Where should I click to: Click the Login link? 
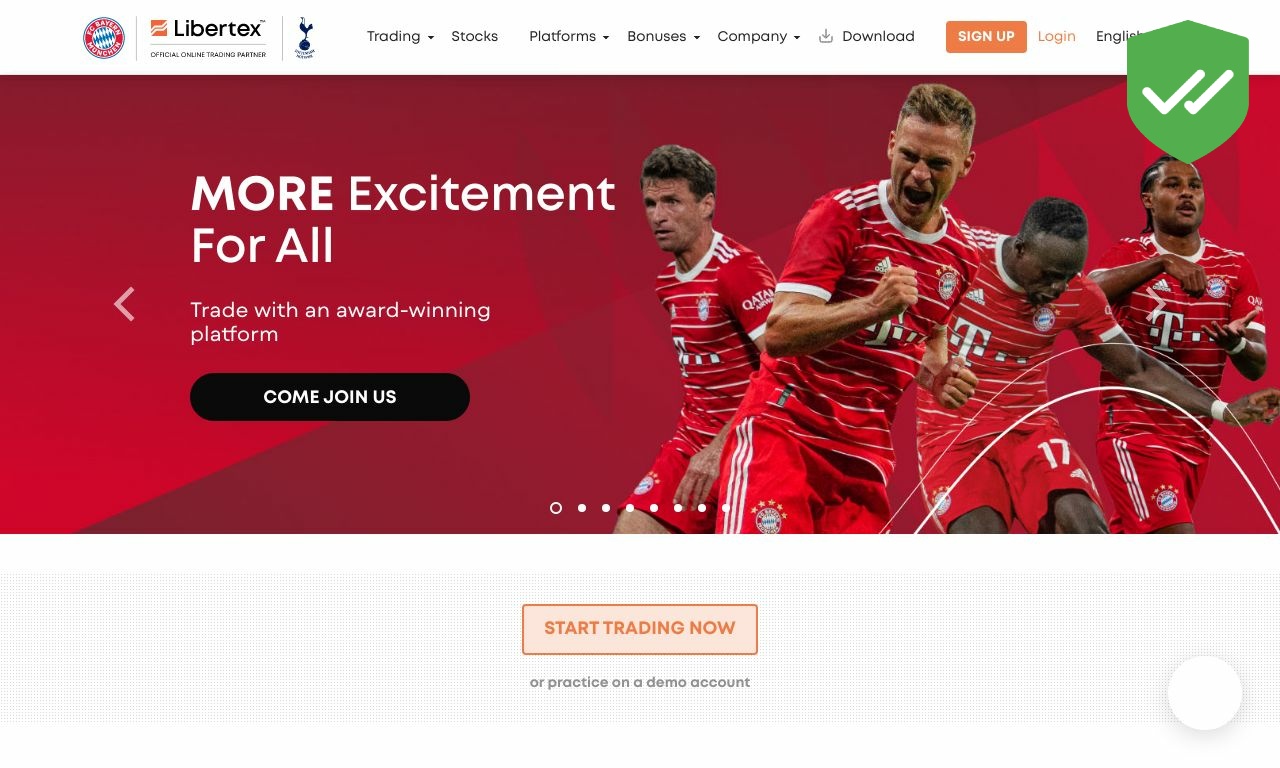(1056, 36)
